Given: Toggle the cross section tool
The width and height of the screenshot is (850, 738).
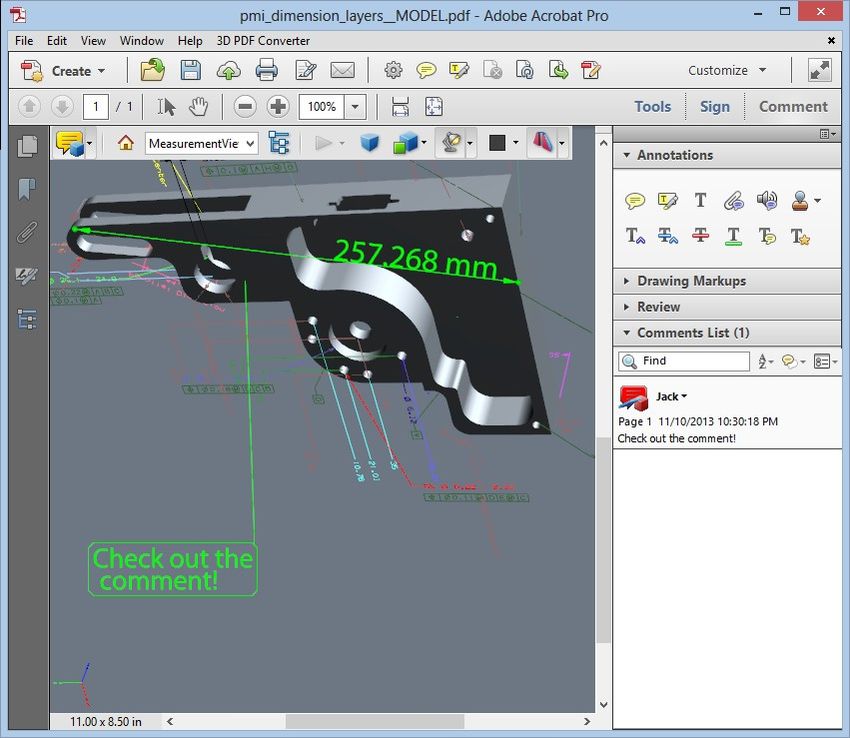Looking at the screenshot, I should coord(542,143).
